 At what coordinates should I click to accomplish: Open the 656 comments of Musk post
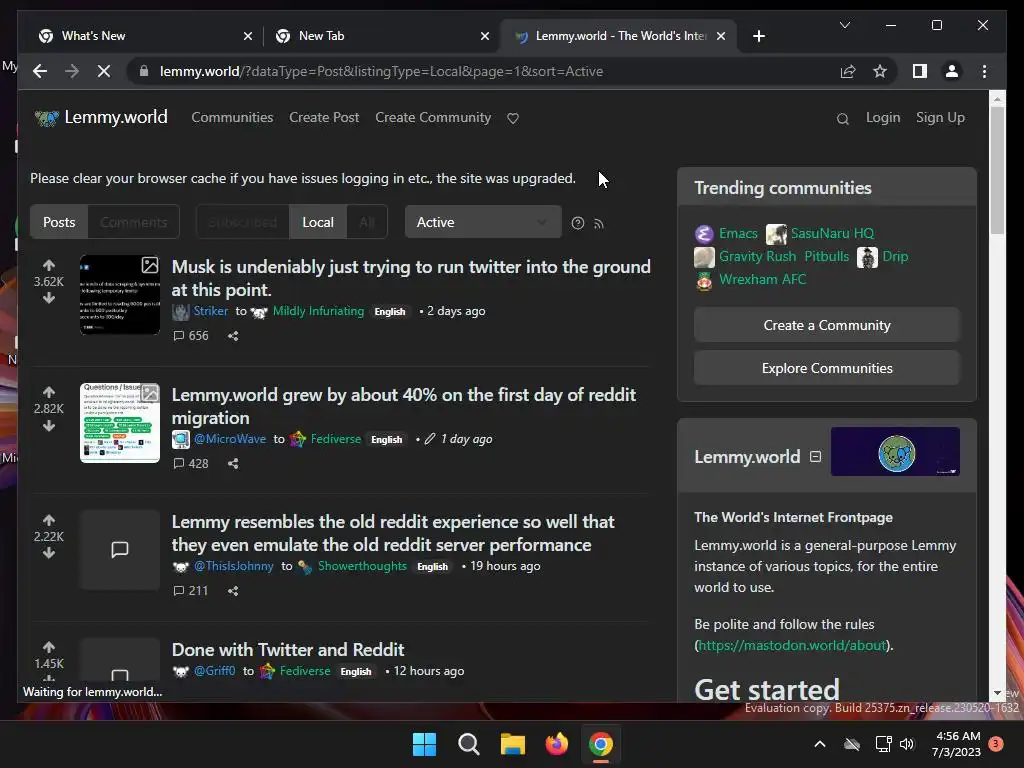(x=191, y=336)
